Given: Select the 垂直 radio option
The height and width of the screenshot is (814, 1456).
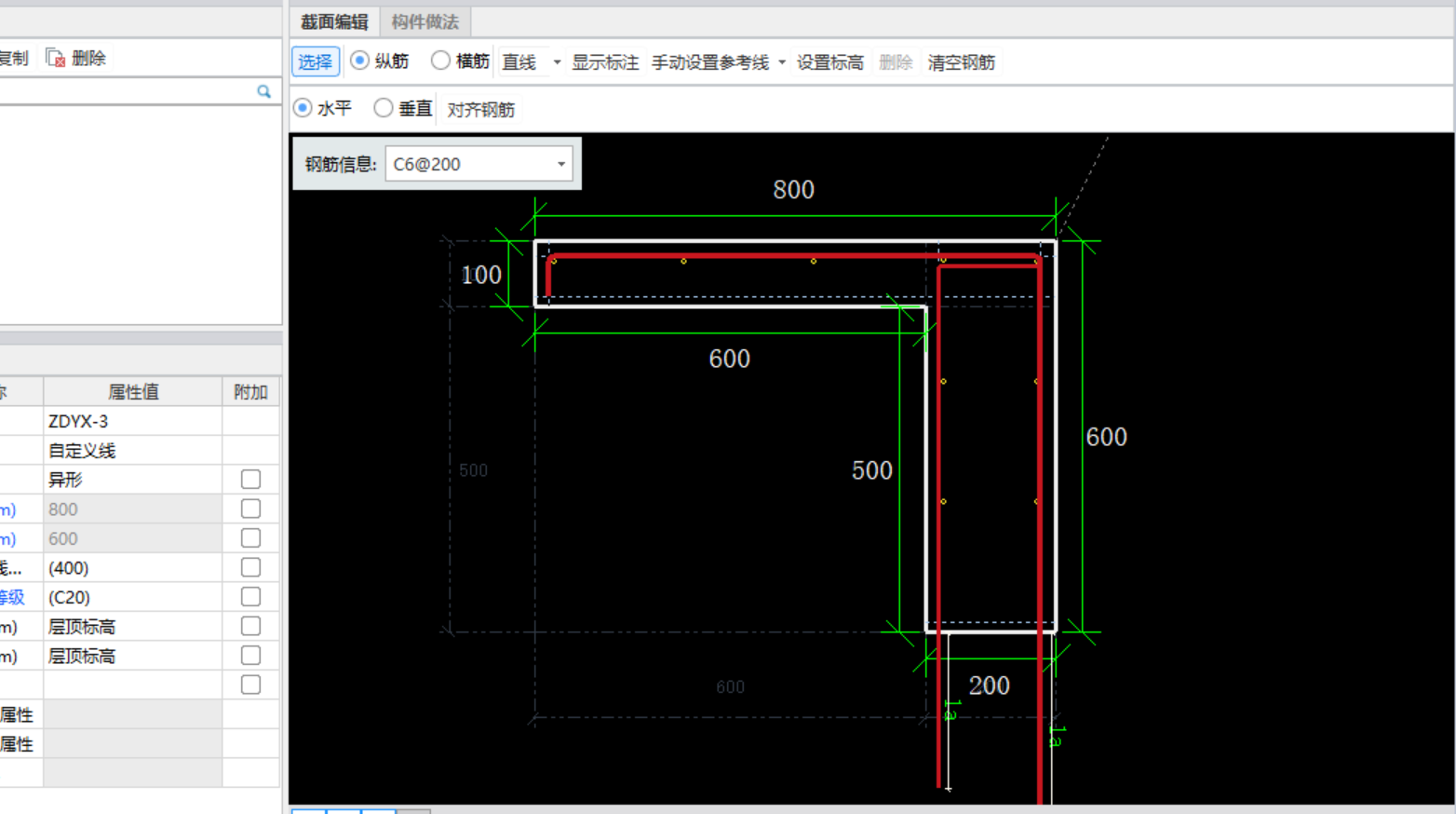Looking at the screenshot, I should click(x=384, y=109).
